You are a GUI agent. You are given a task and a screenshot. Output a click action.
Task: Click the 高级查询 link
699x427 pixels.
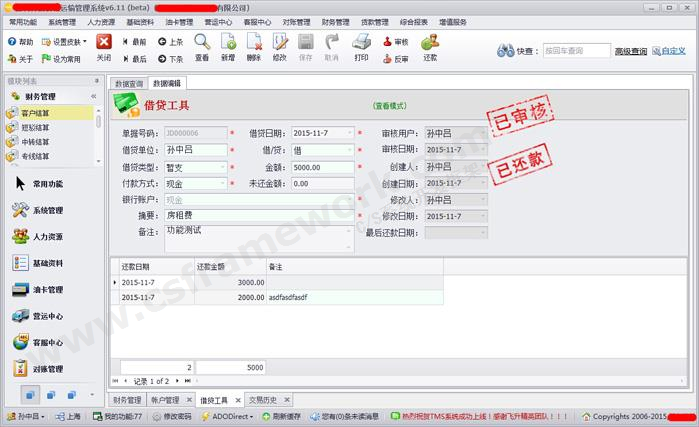(x=630, y=51)
